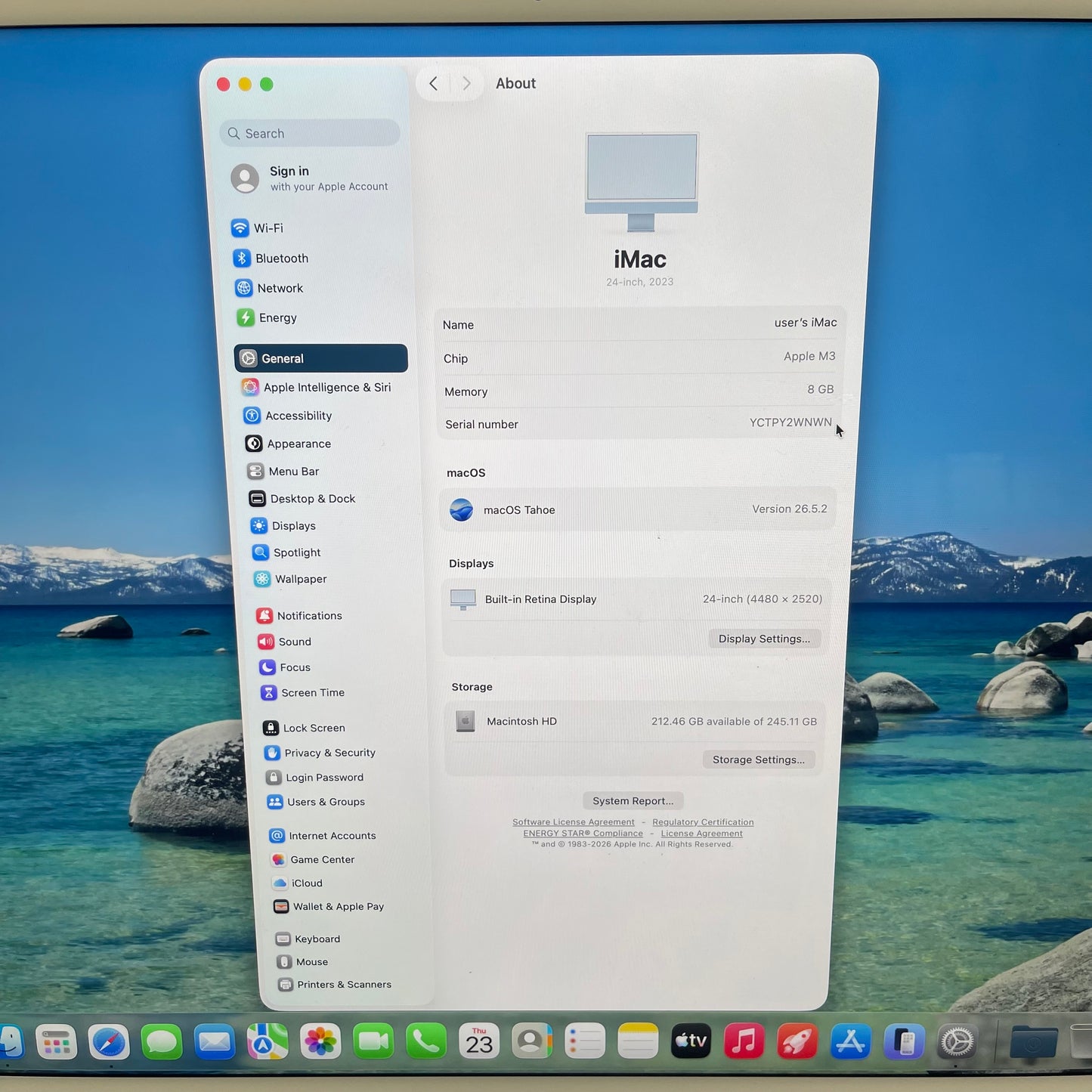Open Privacy & Security settings
Image resolution: width=1092 pixels, height=1092 pixels.
[x=320, y=753]
